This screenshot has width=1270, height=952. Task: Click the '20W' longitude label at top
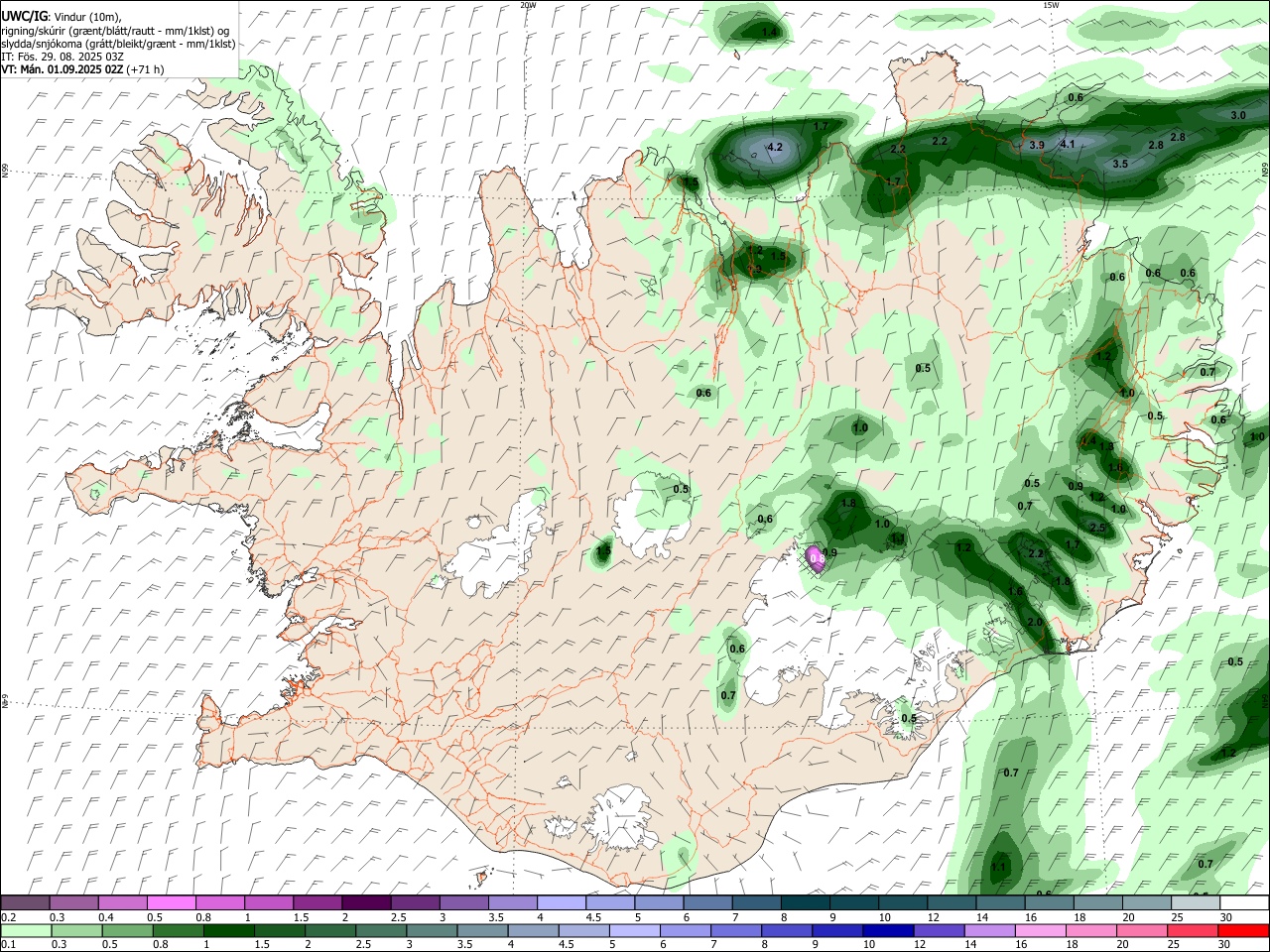[x=528, y=5]
